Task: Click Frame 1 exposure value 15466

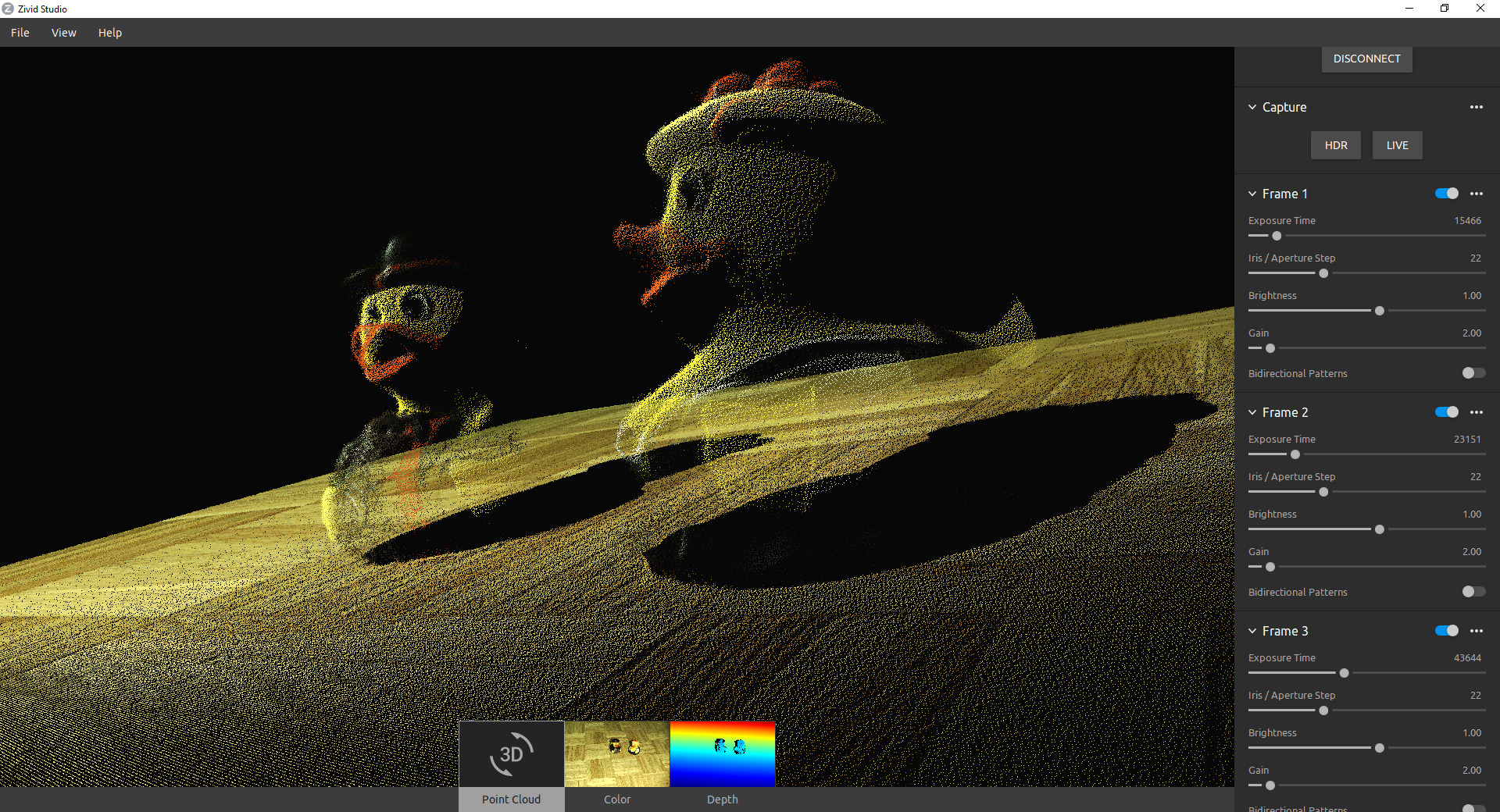Action: click(1467, 221)
